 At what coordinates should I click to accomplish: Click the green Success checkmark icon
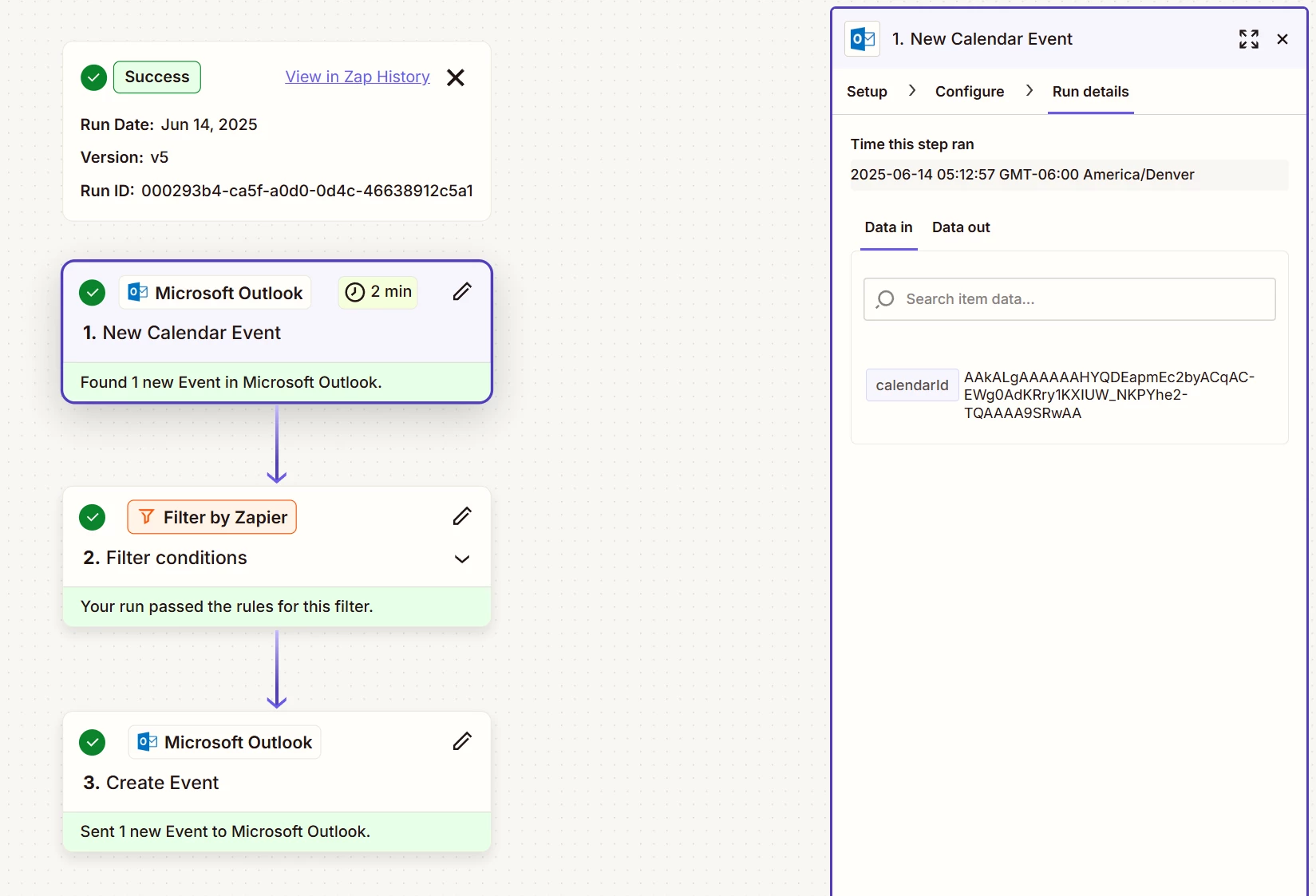click(x=93, y=77)
